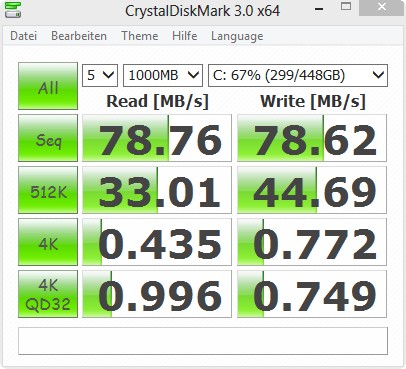Open the Bearbeiten menu
Screen dimensions: 406x369
tap(79, 36)
